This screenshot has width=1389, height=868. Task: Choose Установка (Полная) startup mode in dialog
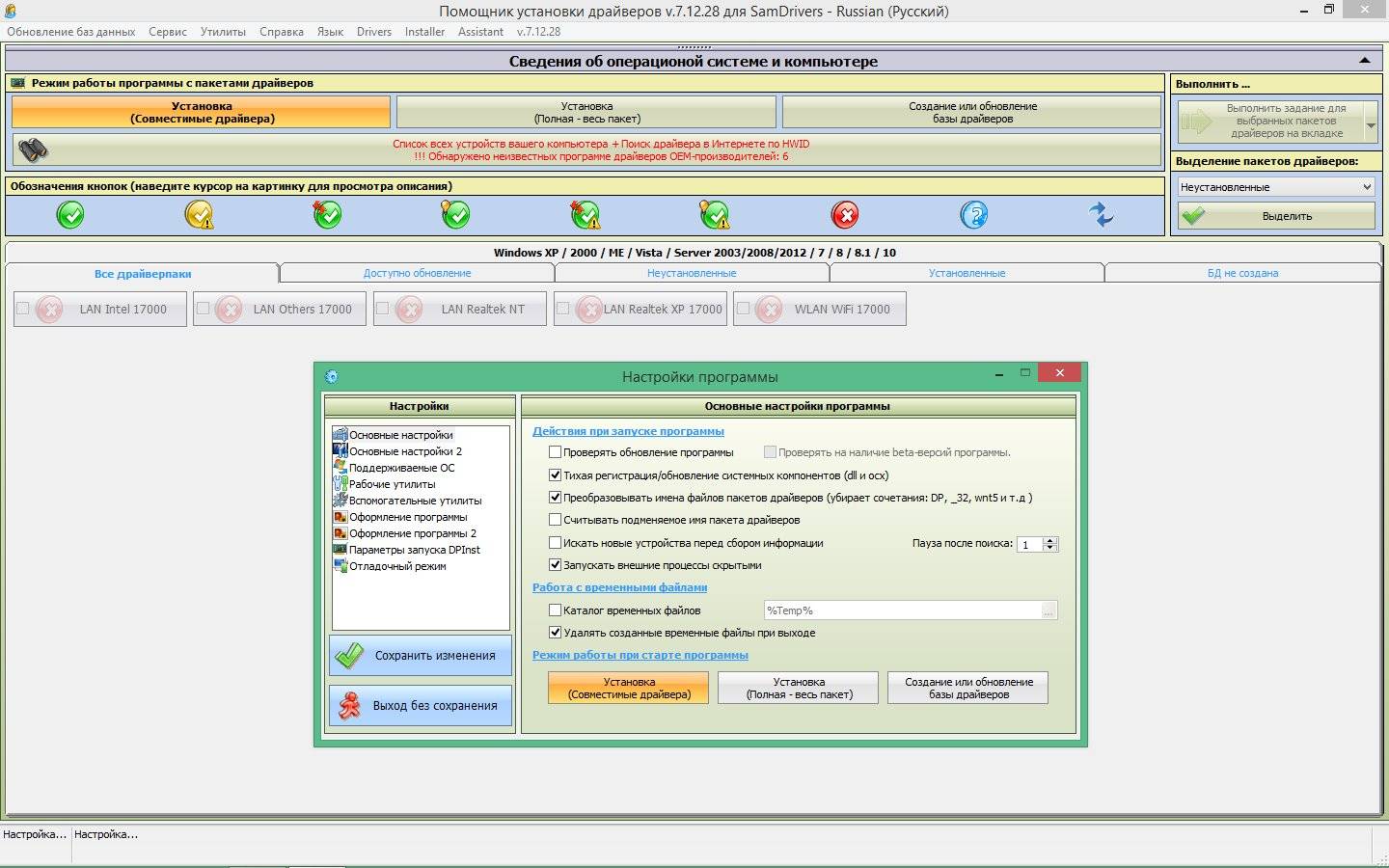click(x=799, y=688)
